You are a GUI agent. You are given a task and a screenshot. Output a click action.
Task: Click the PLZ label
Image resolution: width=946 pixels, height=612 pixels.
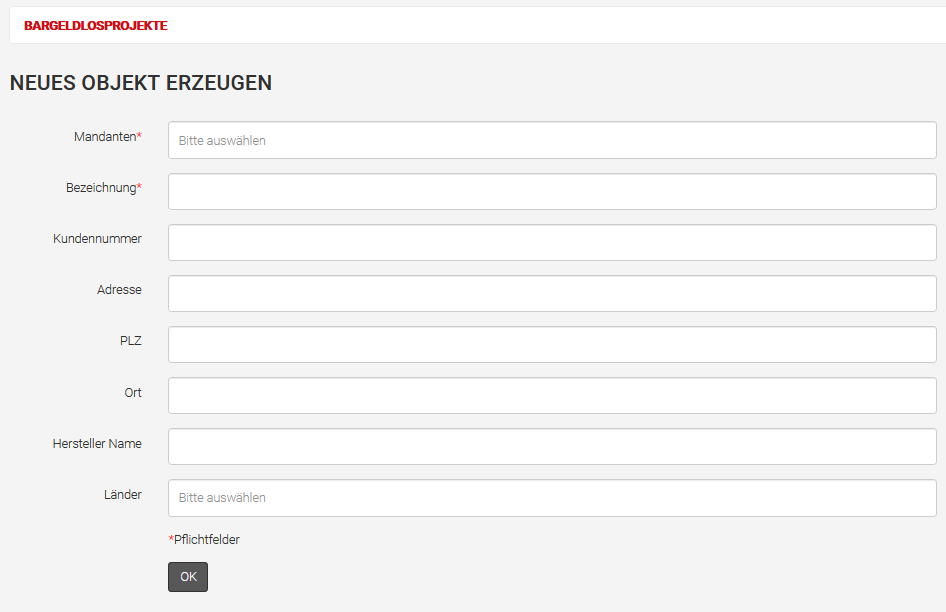tap(130, 341)
